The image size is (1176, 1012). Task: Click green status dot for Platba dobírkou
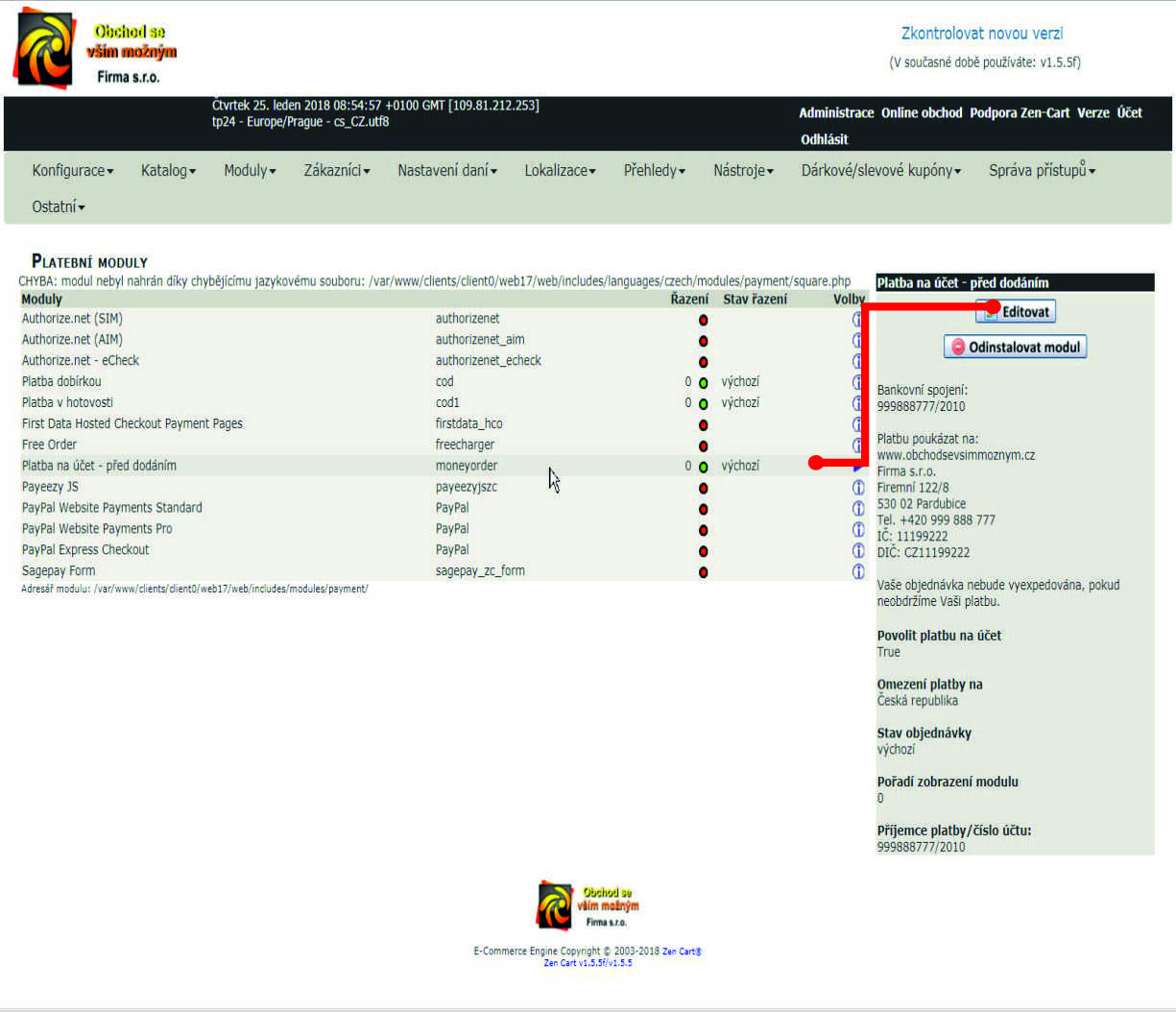click(703, 382)
